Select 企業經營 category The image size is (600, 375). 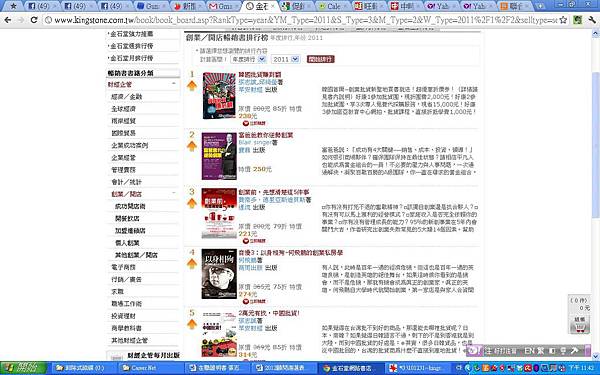coord(124,158)
